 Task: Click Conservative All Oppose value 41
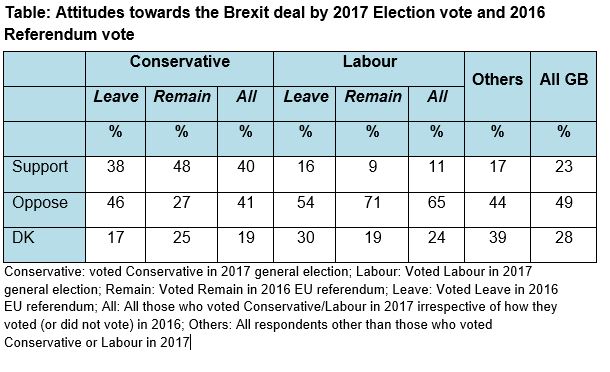pos(245,202)
